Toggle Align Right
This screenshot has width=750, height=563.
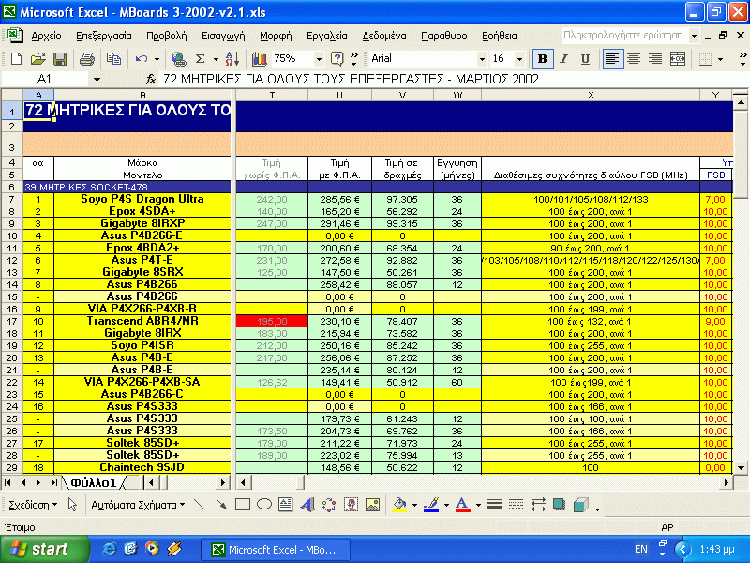click(655, 59)
